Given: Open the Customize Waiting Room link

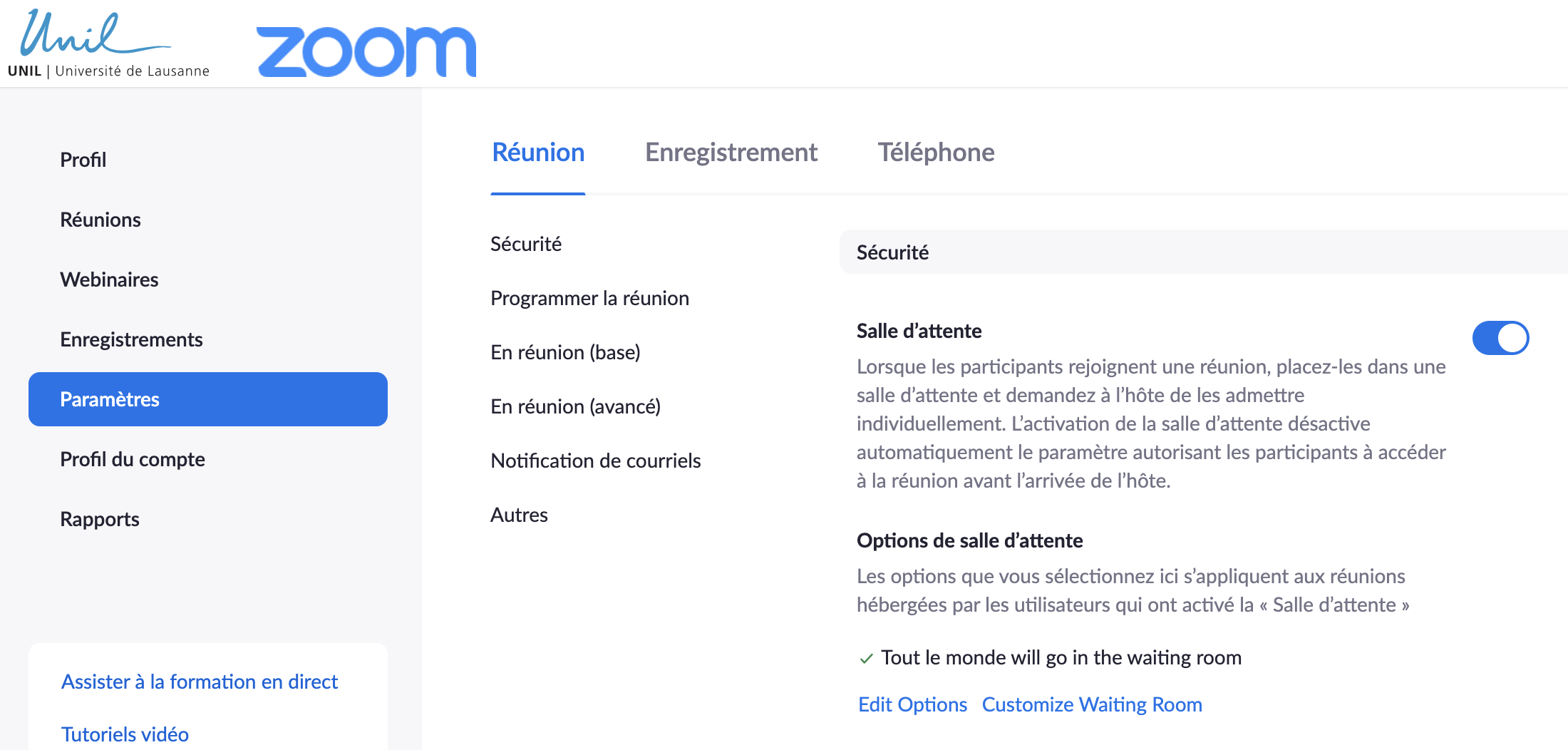Looking at the screenshot, I should (x=1092, y=704).
